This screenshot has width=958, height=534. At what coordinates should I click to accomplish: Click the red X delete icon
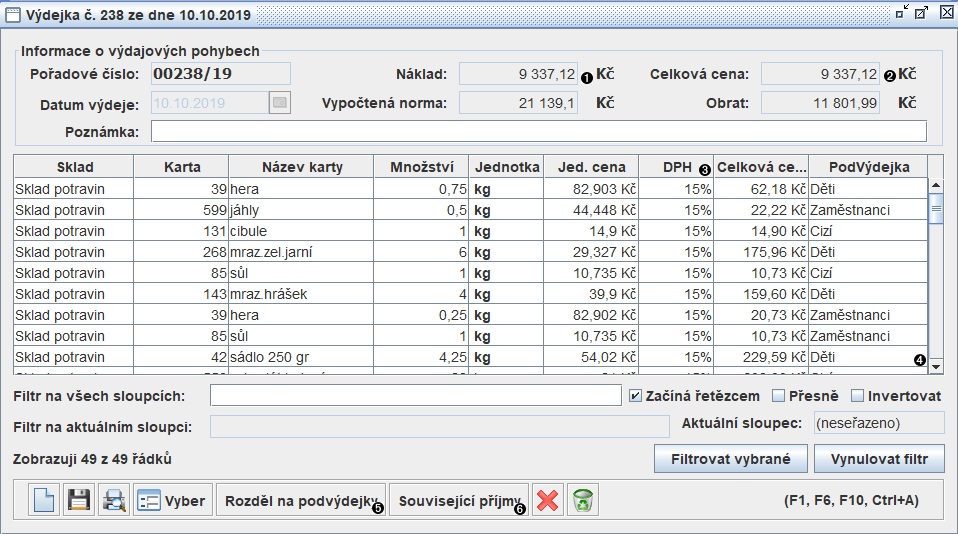coord(546,500)
